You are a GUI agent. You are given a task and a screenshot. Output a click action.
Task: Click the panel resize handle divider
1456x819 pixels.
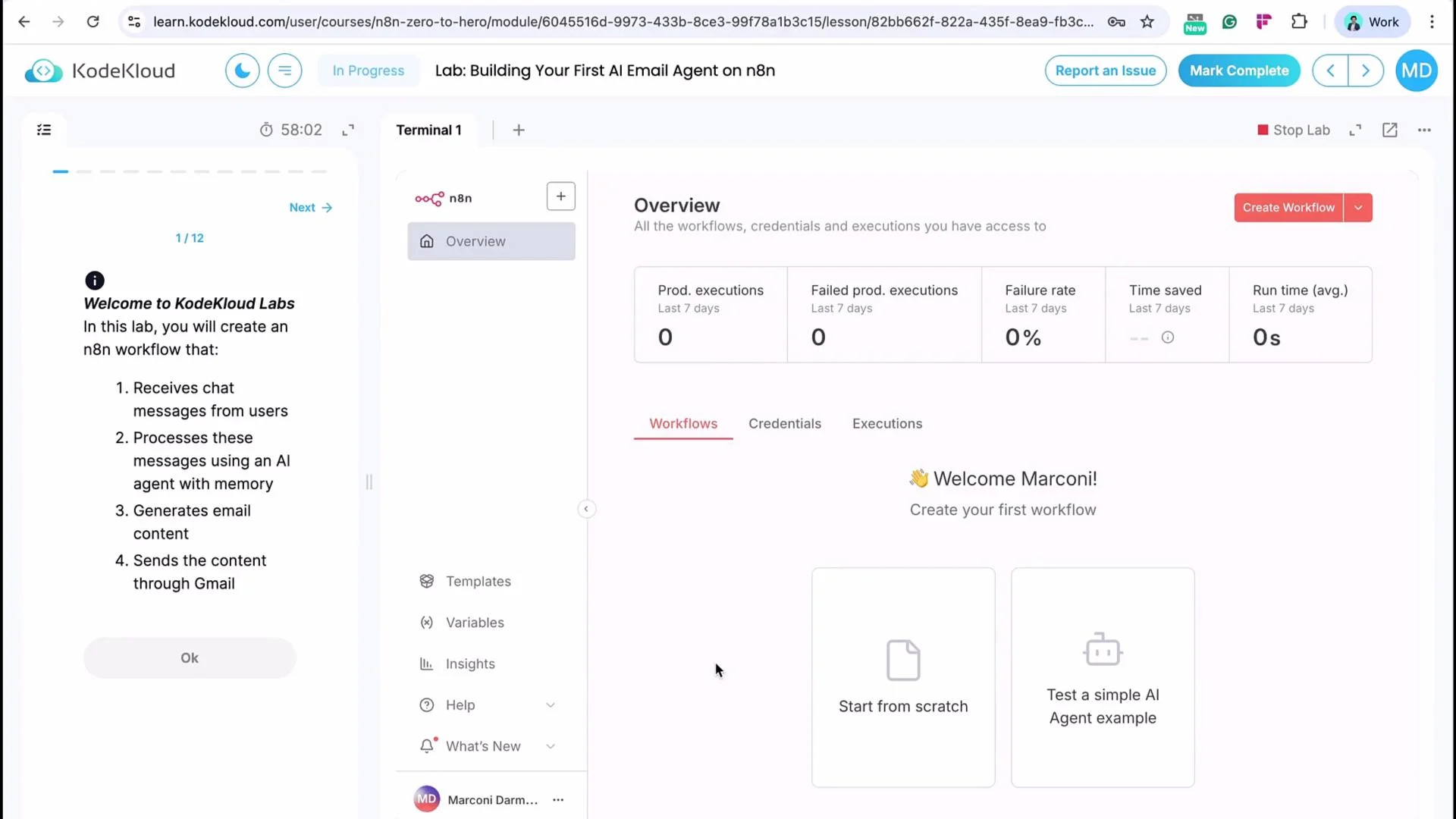(369, 482)
